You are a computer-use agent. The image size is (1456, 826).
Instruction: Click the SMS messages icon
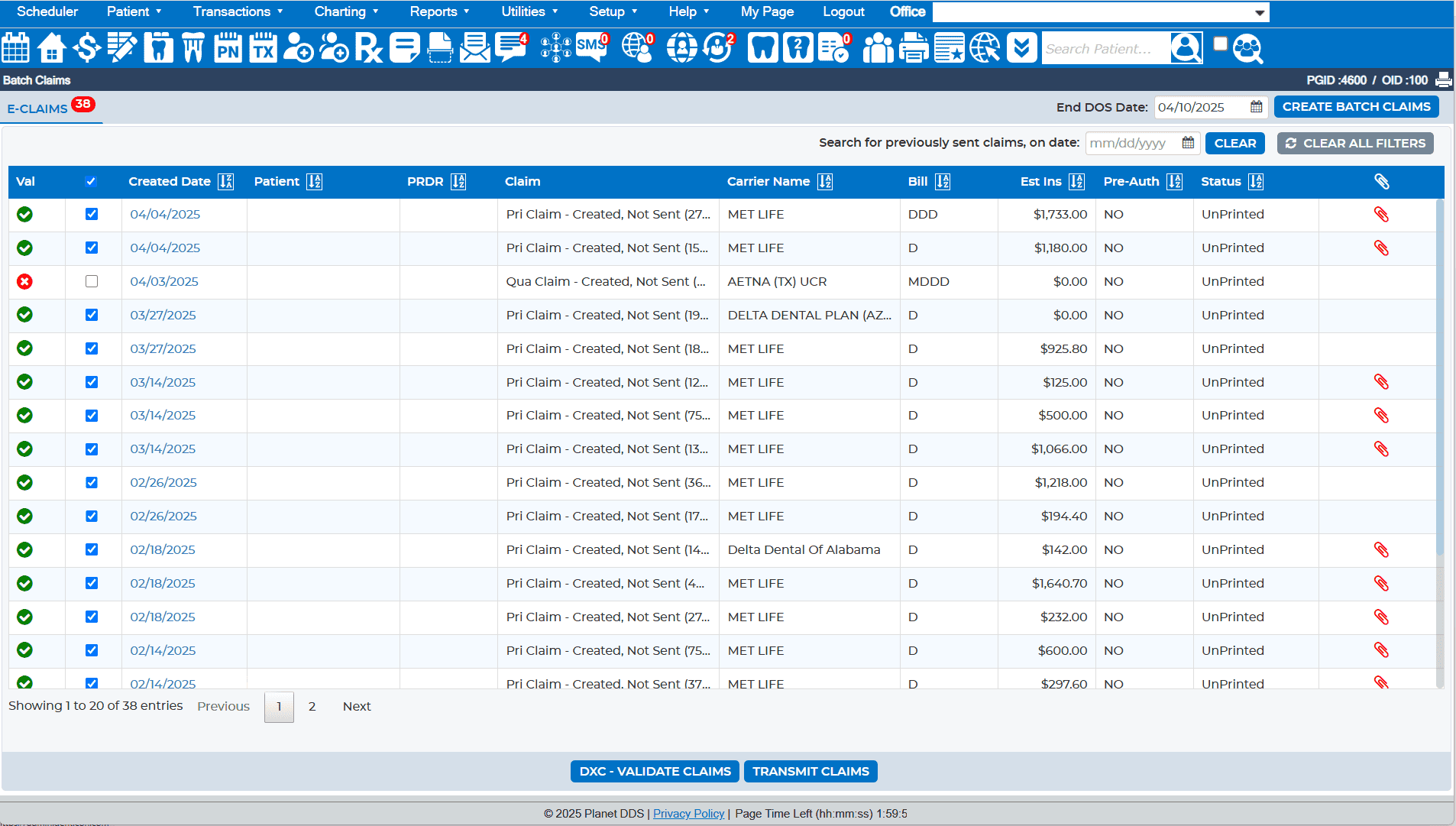[591, 48]
